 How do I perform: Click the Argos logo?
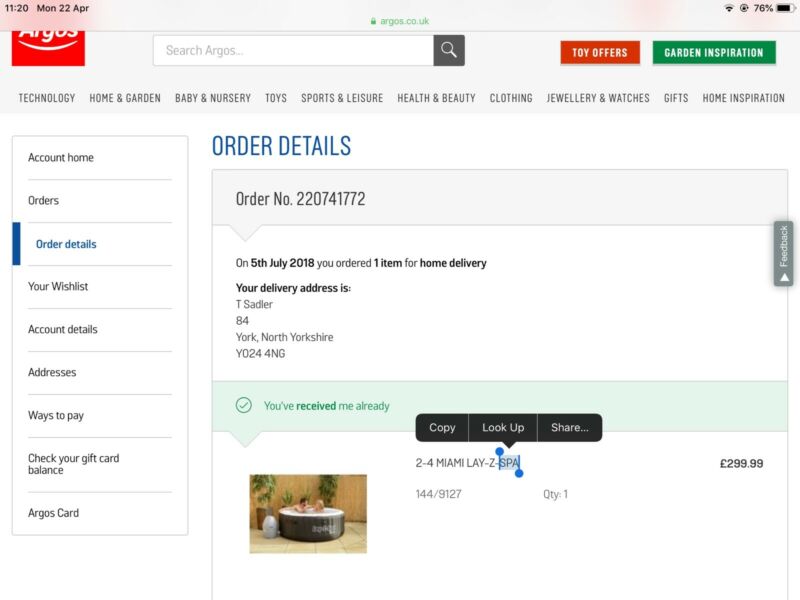(x=48, y=48)
